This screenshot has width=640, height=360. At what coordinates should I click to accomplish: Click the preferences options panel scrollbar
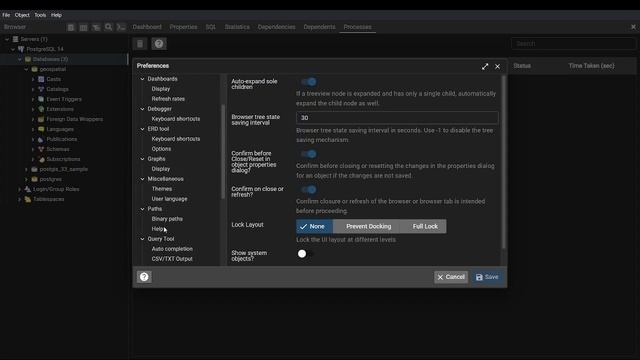pyautogui.click(x=504, y=162)
